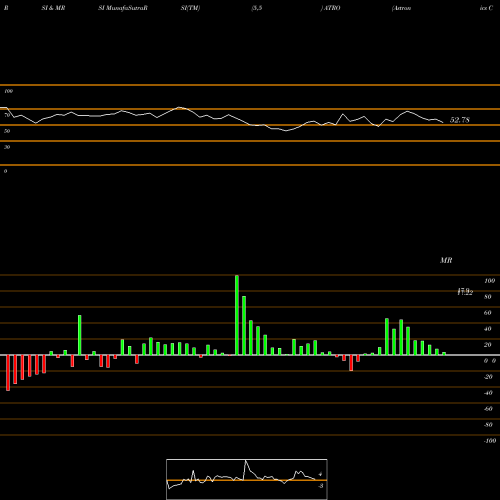Click the RSI current value 52.78
Screen dimensions: 500x500
coord(460,120)
